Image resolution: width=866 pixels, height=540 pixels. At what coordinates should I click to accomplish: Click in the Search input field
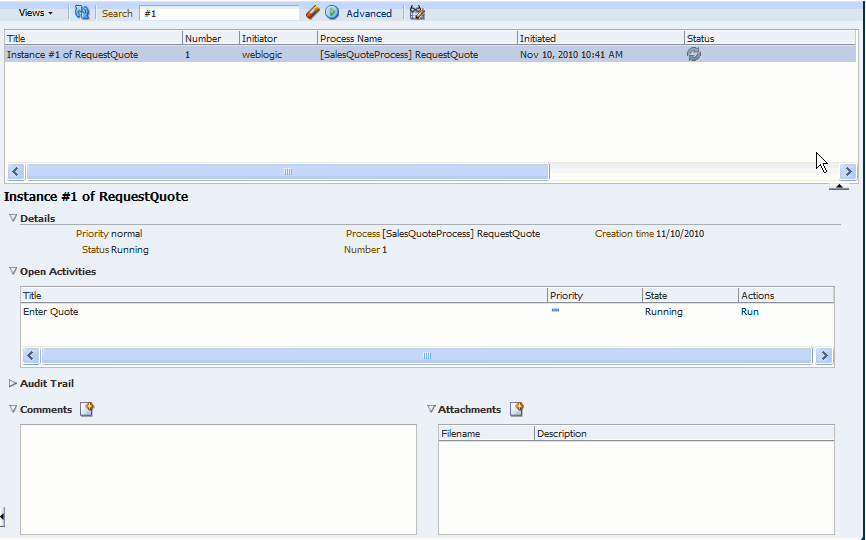coord(219,13)
